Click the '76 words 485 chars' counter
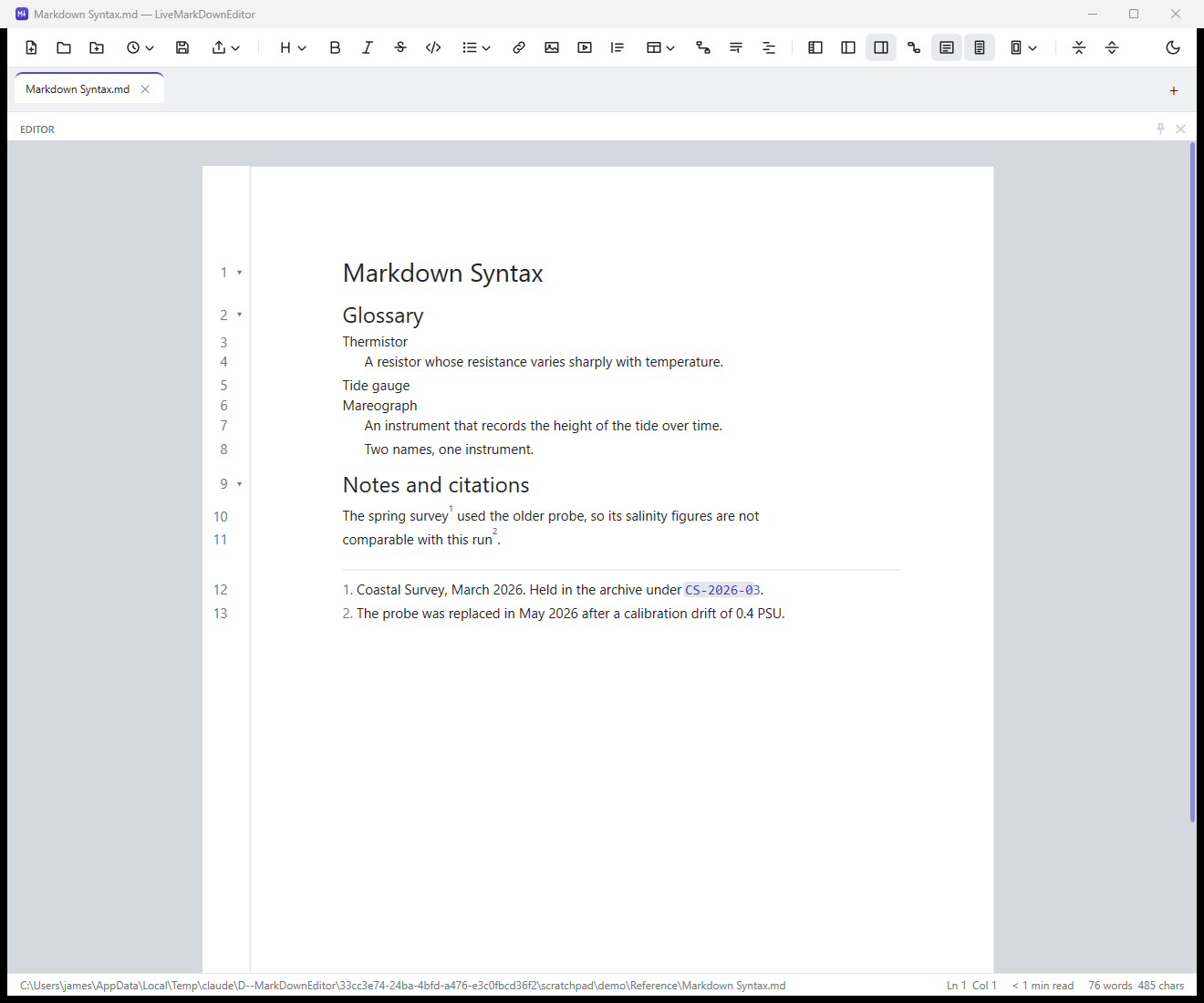Image resolution: width=1204 pixels, height=1003 pixels. (1136, 986)
